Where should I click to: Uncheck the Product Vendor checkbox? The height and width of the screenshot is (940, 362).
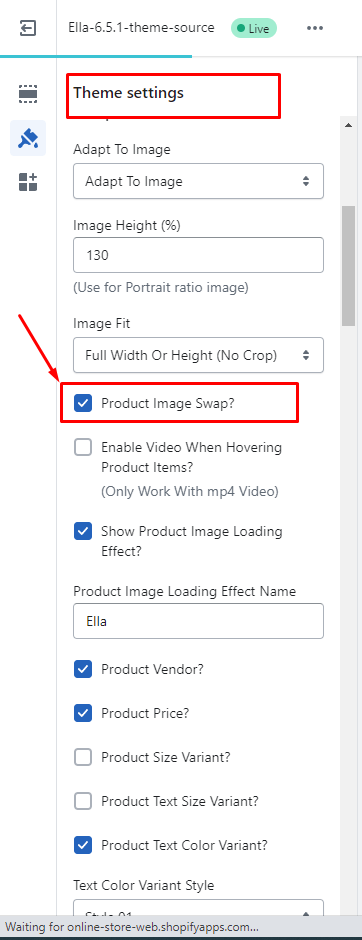click(83, 669)
